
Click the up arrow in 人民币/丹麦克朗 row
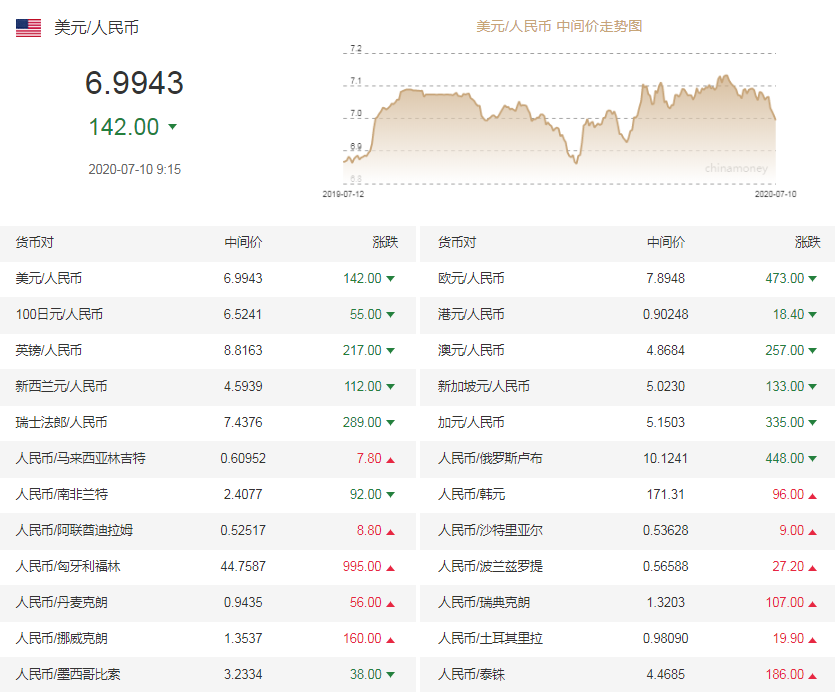(x=390, y=604)
